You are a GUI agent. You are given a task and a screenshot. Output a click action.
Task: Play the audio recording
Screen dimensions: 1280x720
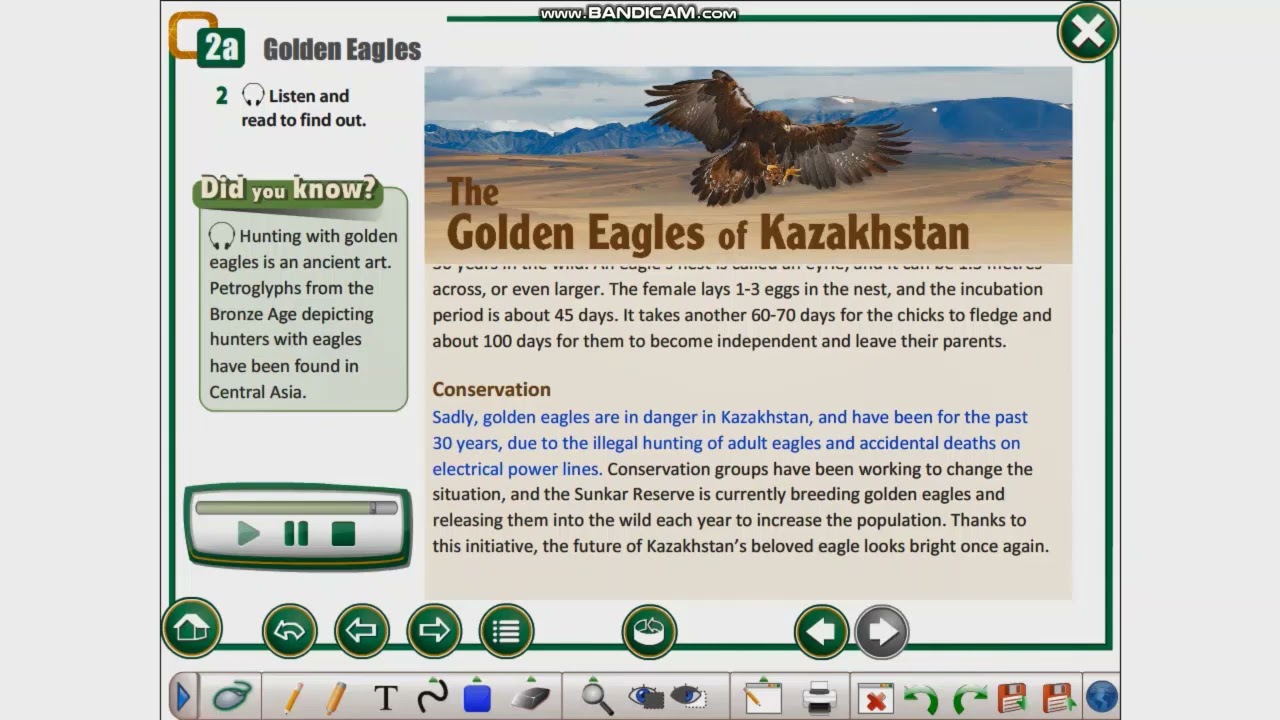tap(248, 533)
